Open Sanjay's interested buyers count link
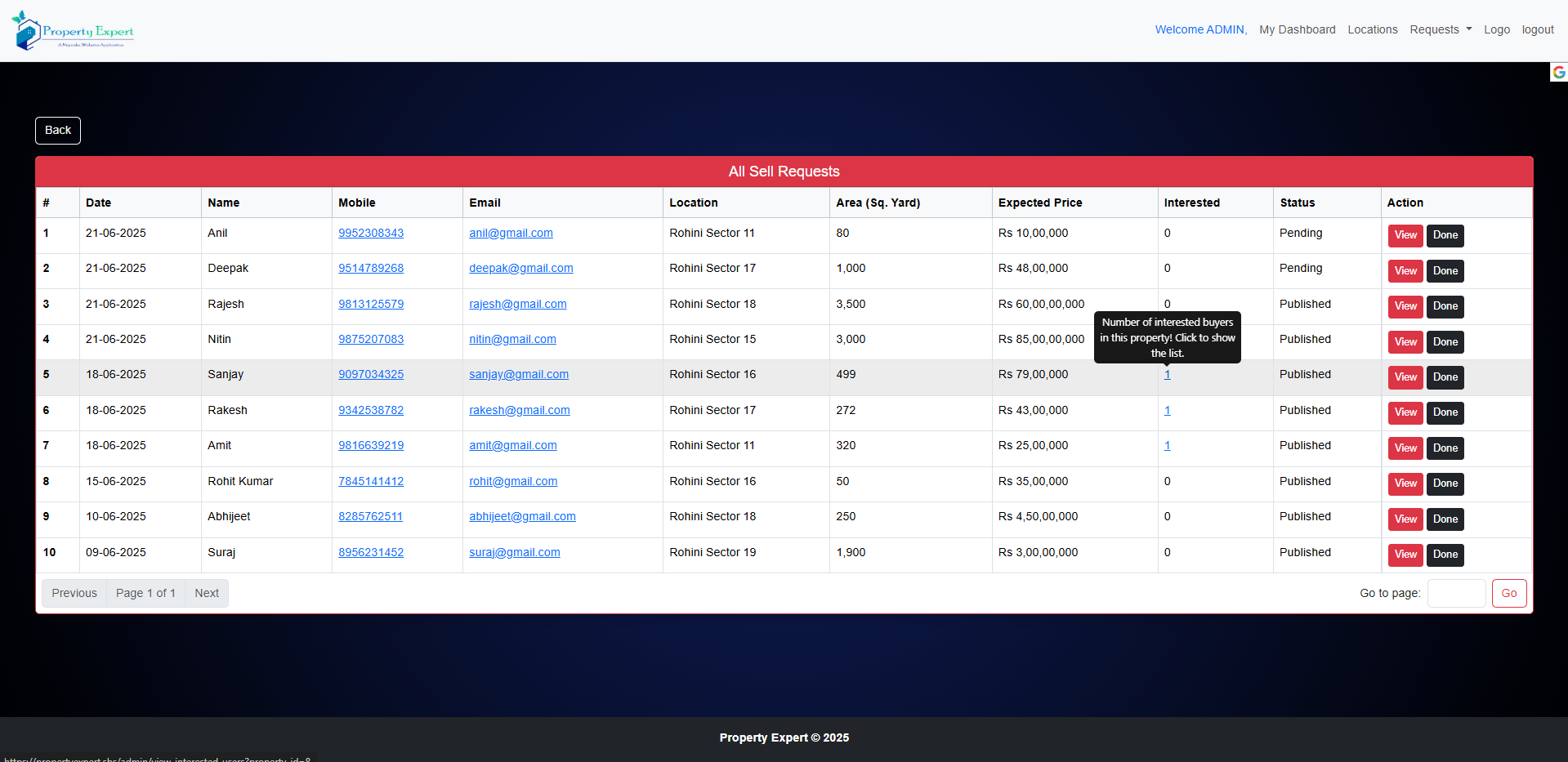 click(1167, 375)
